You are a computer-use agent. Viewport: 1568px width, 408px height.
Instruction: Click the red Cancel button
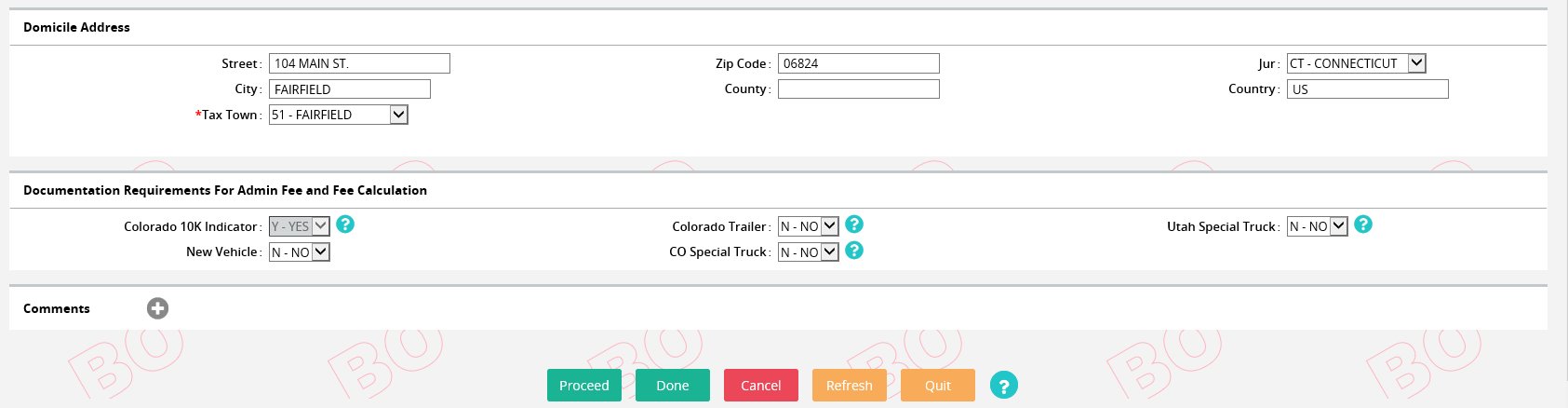click(760, 386)
